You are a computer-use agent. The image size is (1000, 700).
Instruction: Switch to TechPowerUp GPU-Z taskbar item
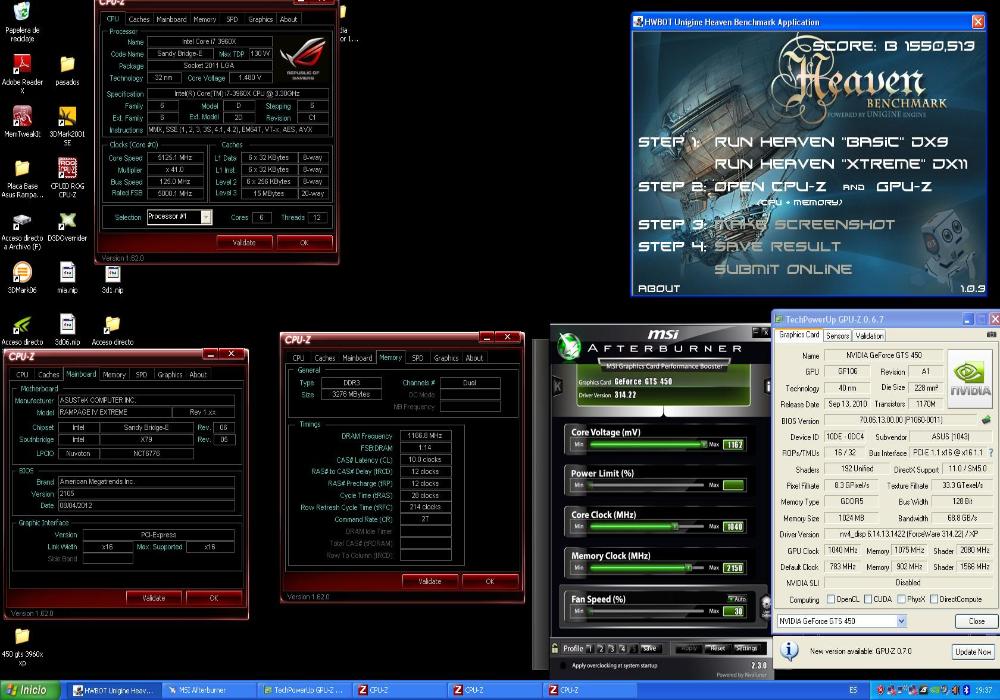pos(303,690)
